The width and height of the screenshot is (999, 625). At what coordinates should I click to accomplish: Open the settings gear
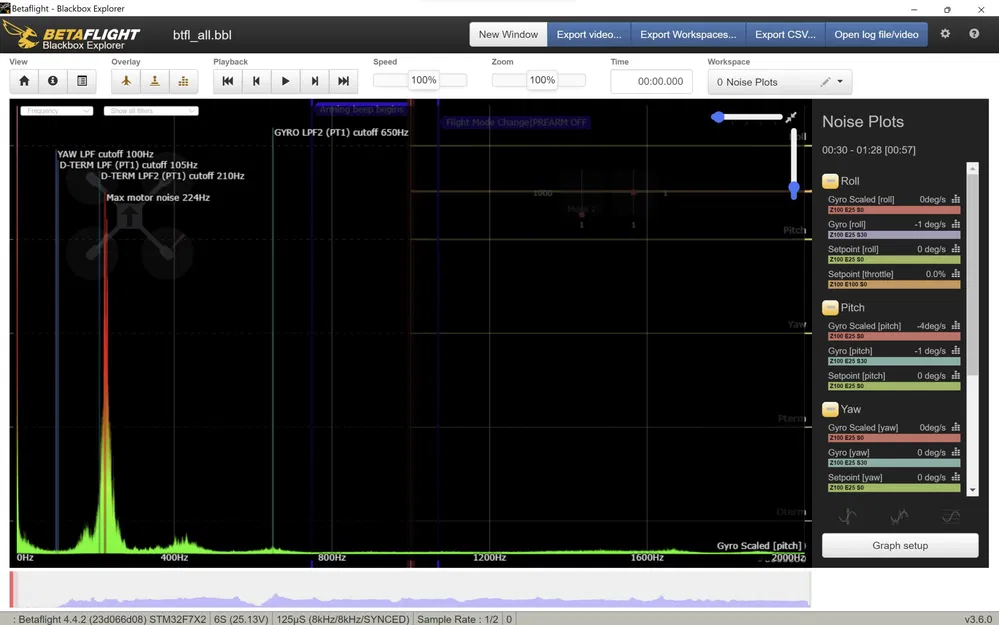945,34
